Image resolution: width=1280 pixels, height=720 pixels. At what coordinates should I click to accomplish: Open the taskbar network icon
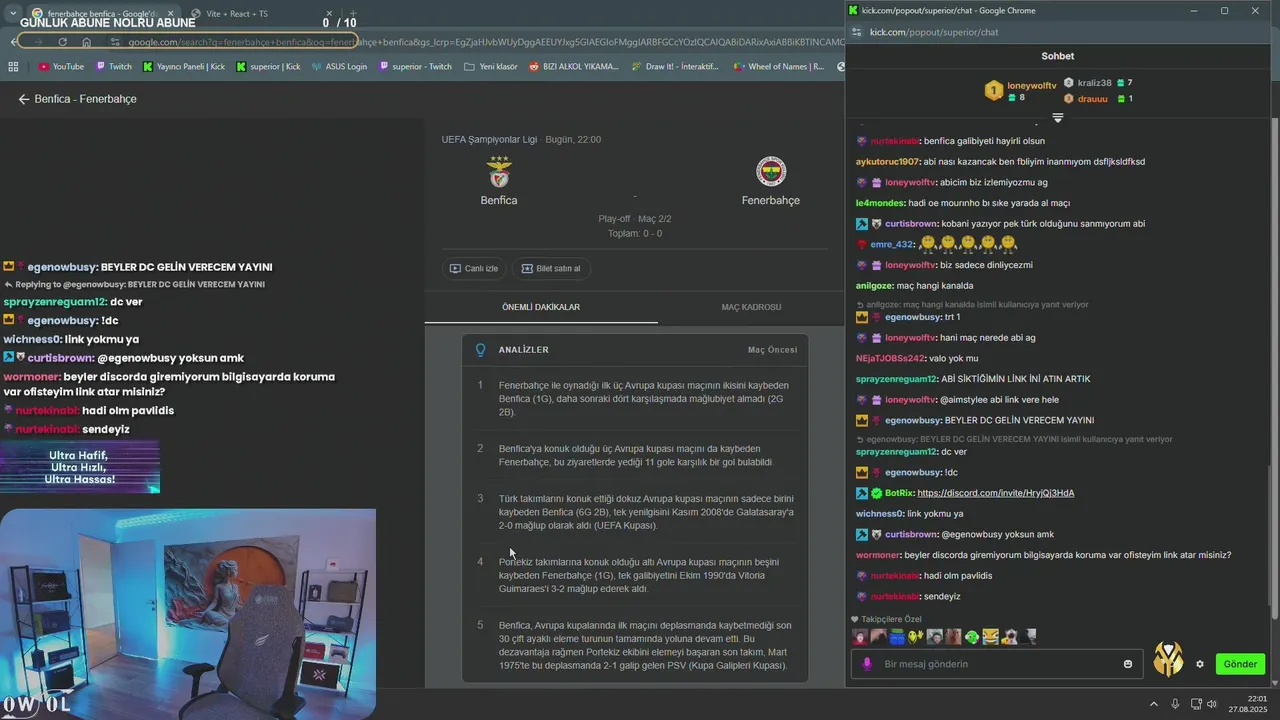[x=1194, y=704]
